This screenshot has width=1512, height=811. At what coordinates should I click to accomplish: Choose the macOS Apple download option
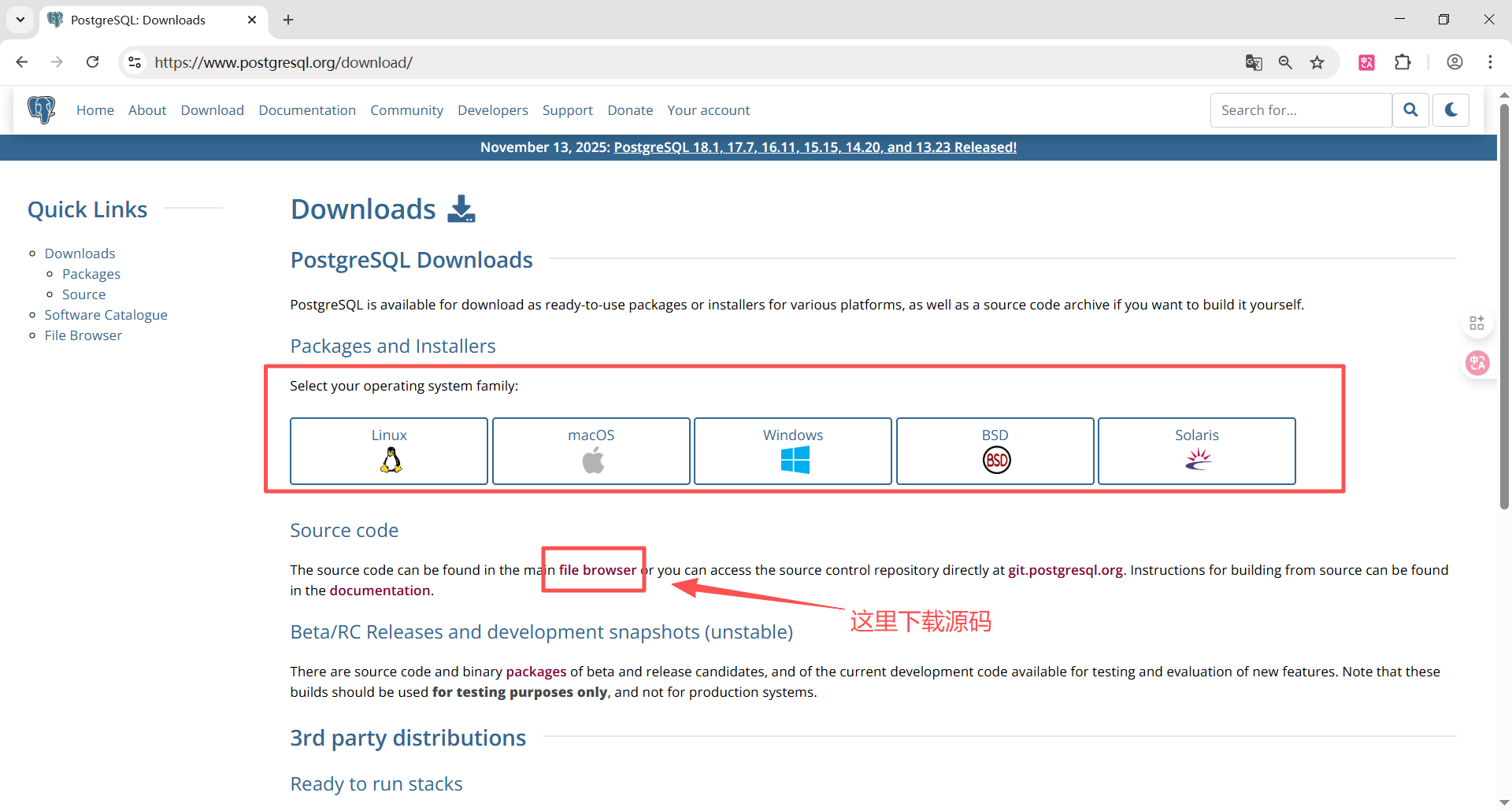coord(591,451)
